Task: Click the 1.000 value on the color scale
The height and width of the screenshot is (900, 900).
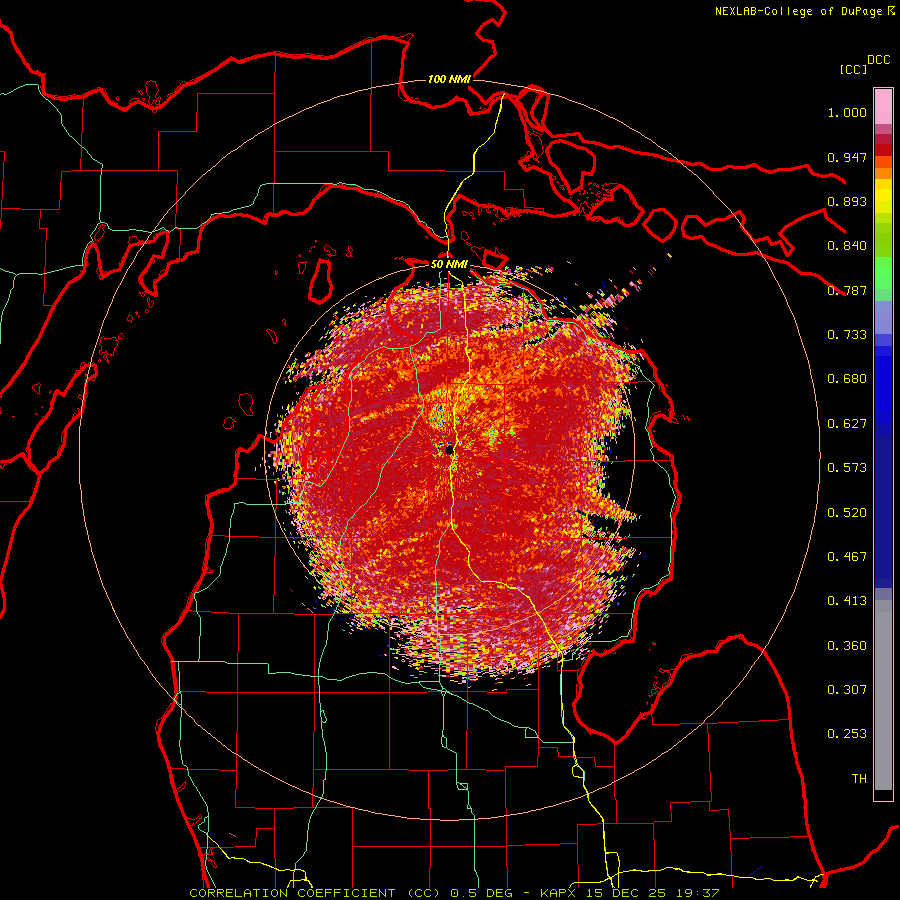Action: [847, 112]
